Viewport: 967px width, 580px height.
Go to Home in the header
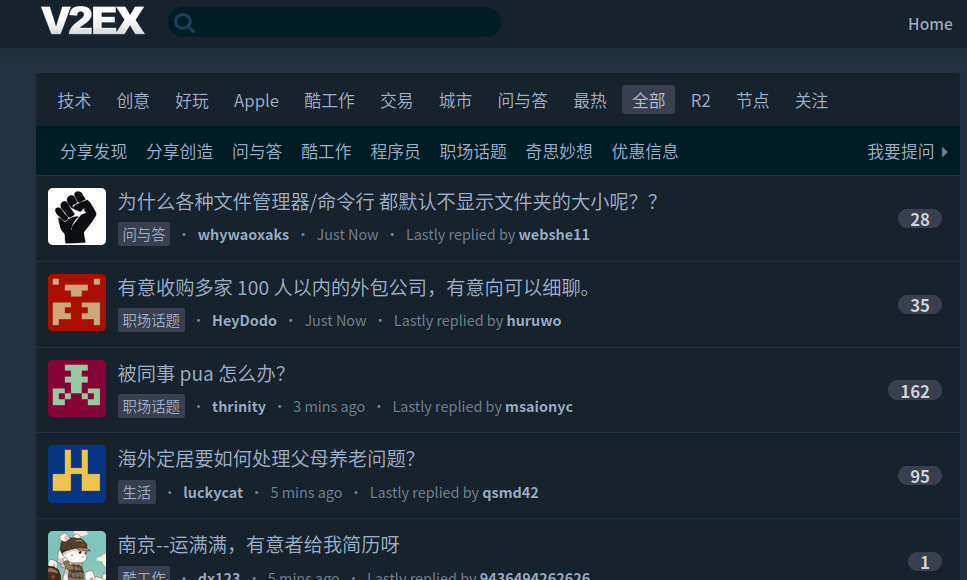coord(929,24)
